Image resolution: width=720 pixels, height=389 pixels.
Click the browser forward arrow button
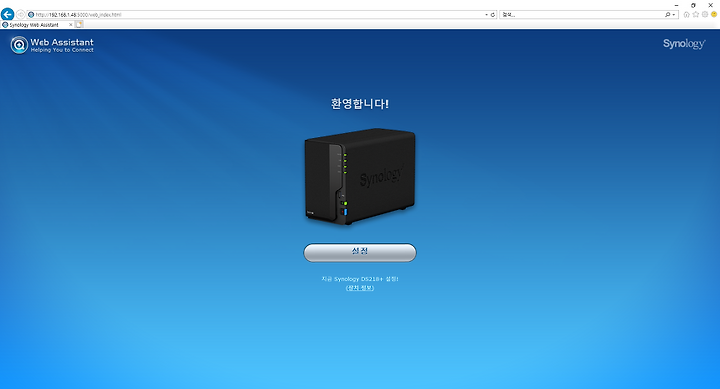tap(21, 15)
